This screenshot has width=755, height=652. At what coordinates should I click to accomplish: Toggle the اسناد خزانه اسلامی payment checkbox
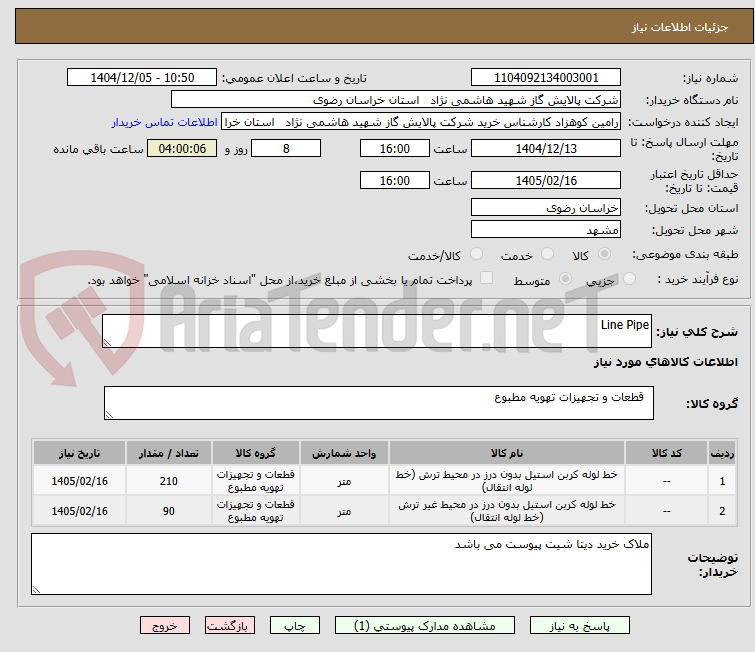pyautogui.click(x=487, y=278)
